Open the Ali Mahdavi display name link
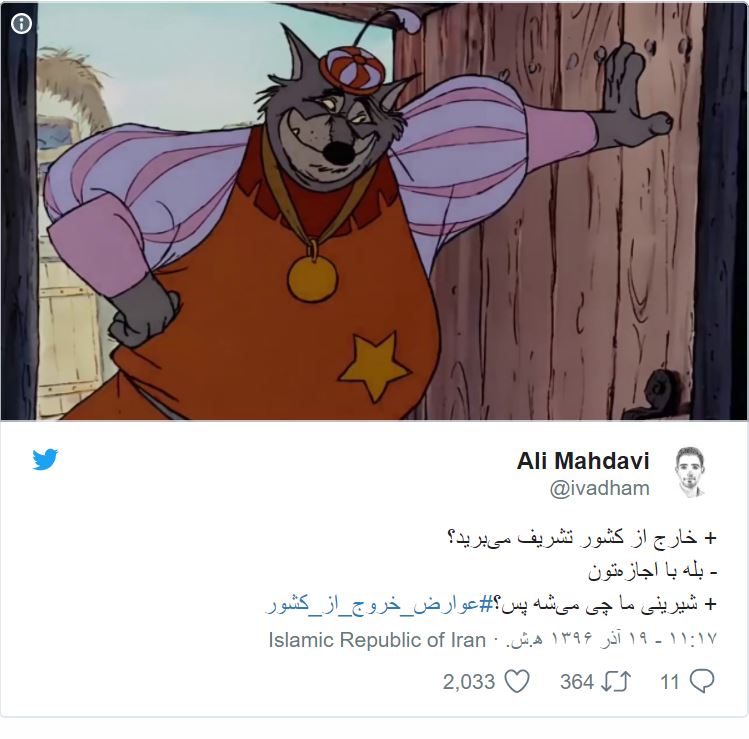749x739 pixels. point(583,461)
